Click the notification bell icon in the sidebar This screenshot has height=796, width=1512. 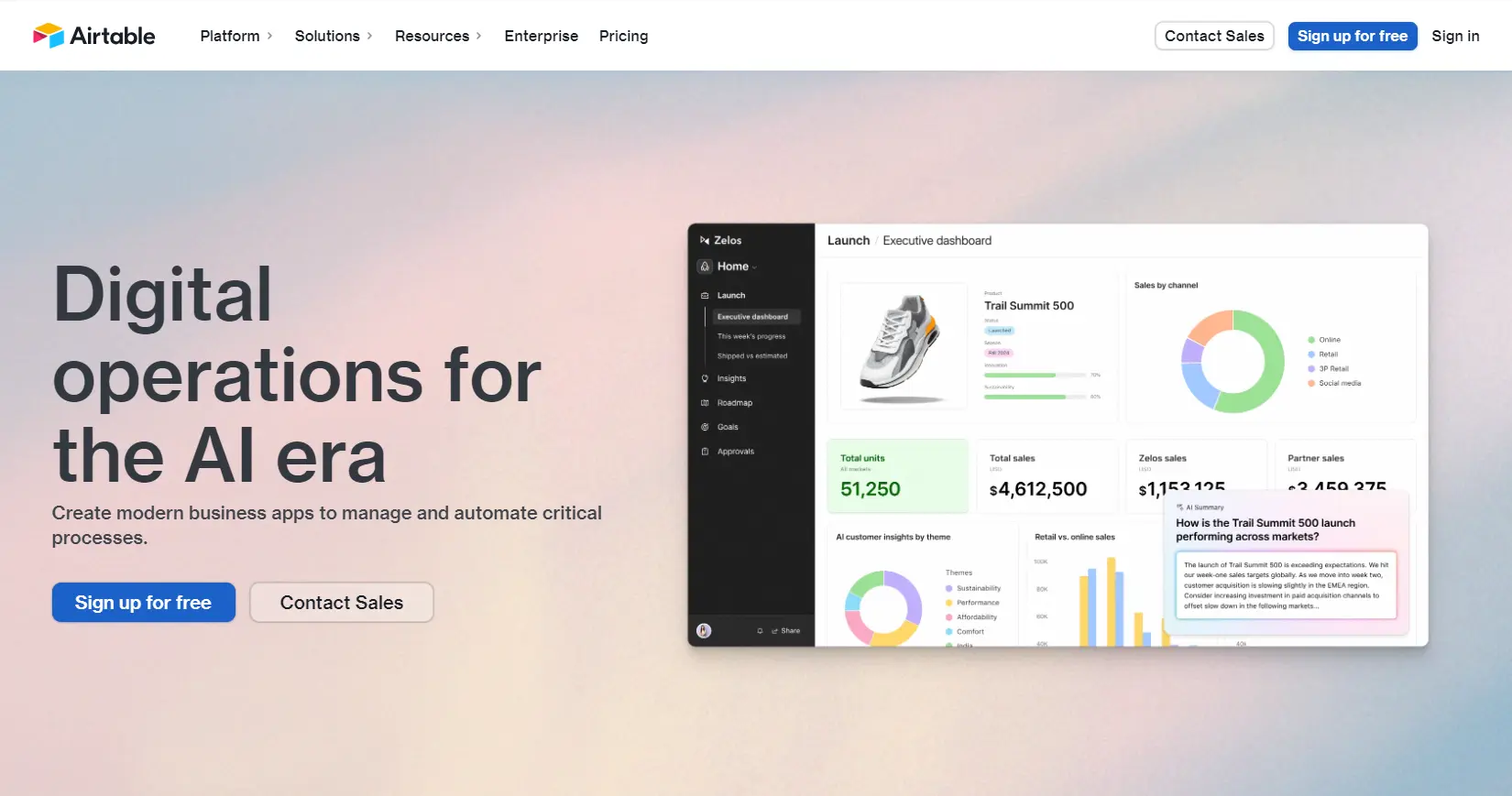click(x=760, y=631)
